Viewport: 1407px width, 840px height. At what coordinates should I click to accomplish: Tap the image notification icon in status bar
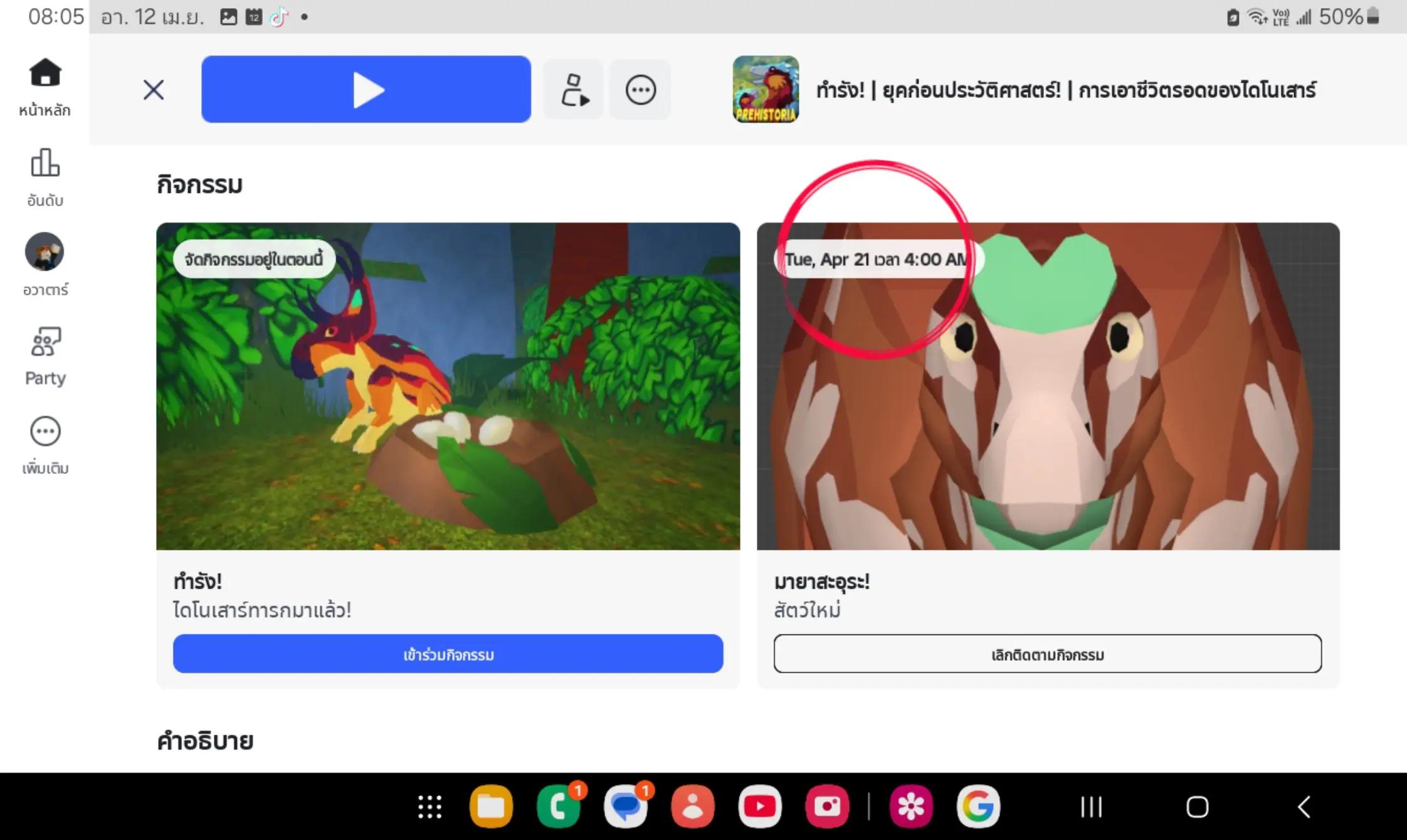[x=229, y=17]
